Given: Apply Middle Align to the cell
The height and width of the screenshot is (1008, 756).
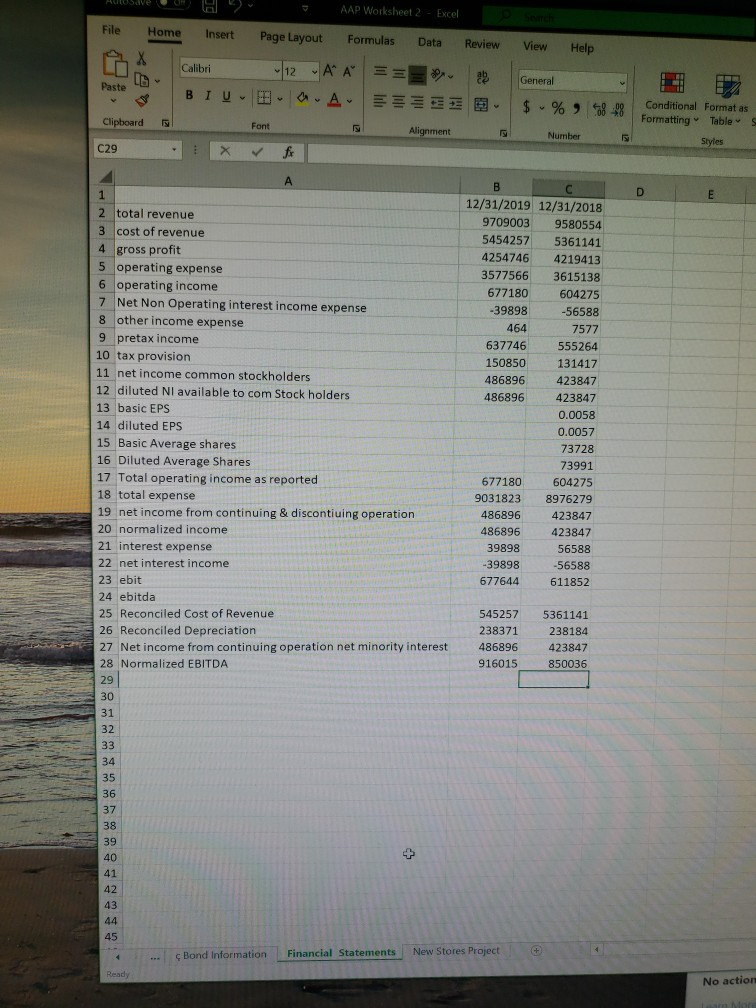Looking at the screenshot, I should [399, 74].
